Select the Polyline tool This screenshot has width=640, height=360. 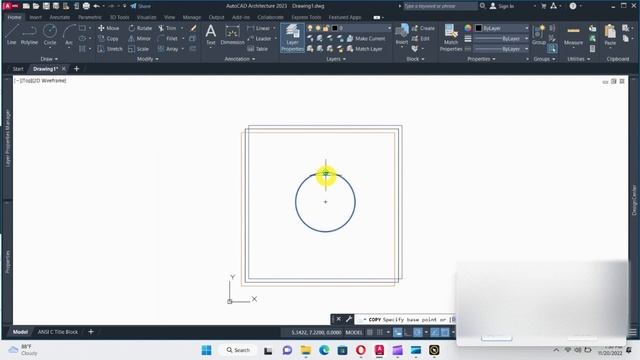point(29,34)
